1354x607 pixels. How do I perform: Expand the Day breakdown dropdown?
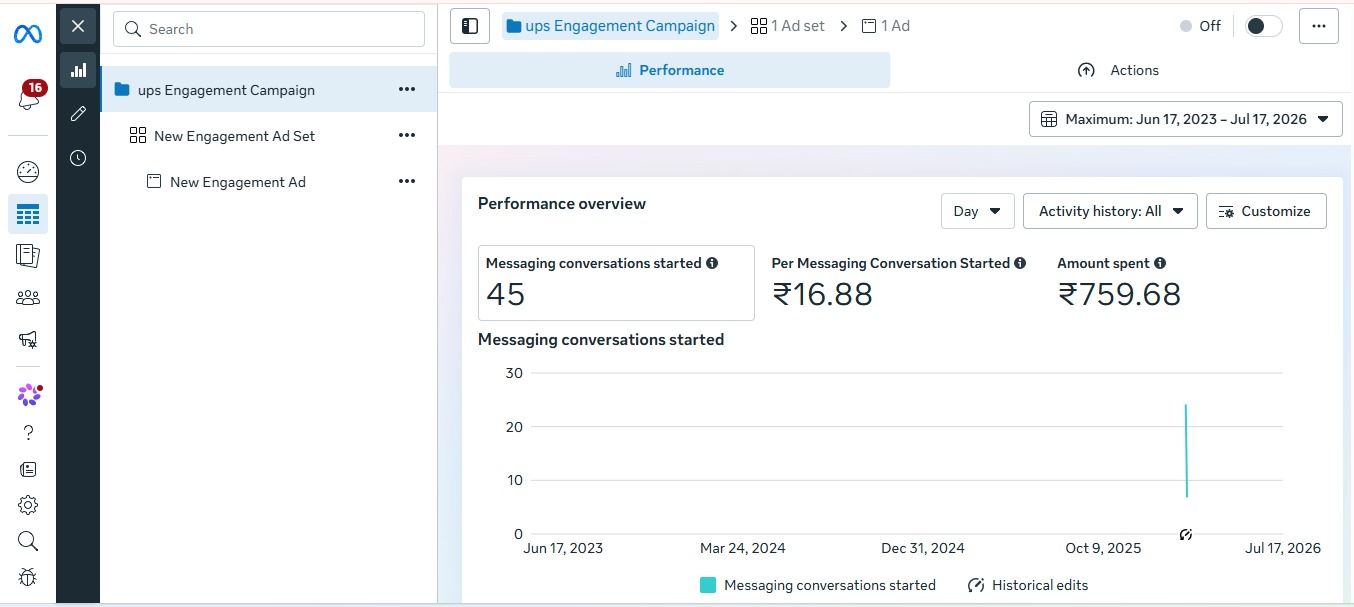tap(978, 211)
